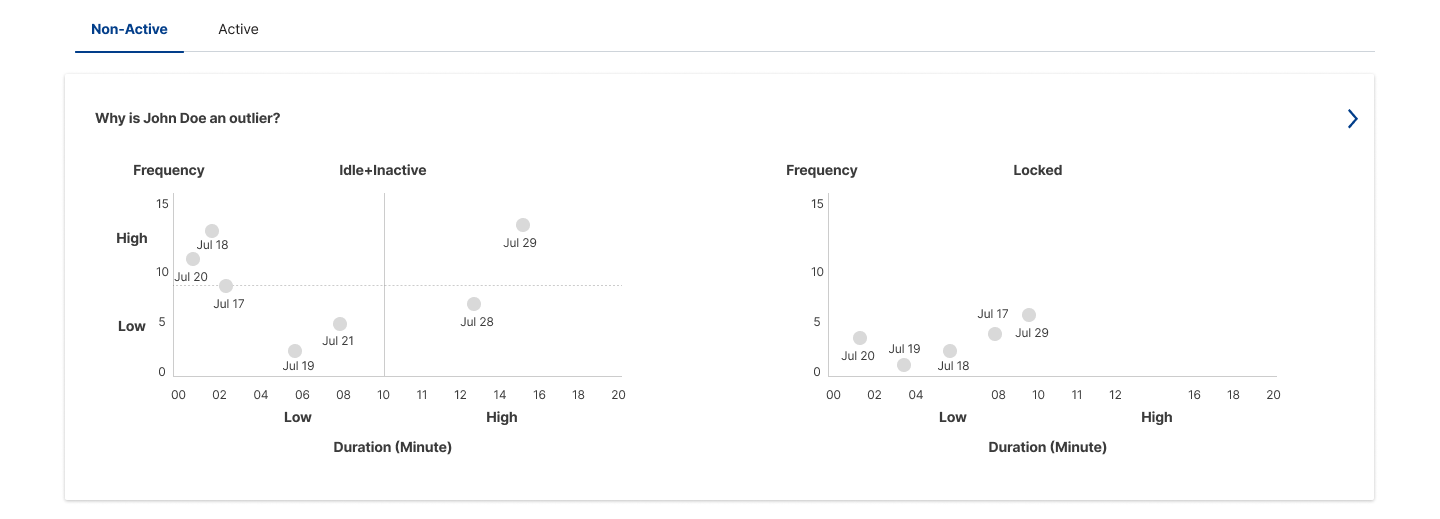
Task: Click the Jul 17 point in Idle+Inactive chart
Action: point(226,286)
